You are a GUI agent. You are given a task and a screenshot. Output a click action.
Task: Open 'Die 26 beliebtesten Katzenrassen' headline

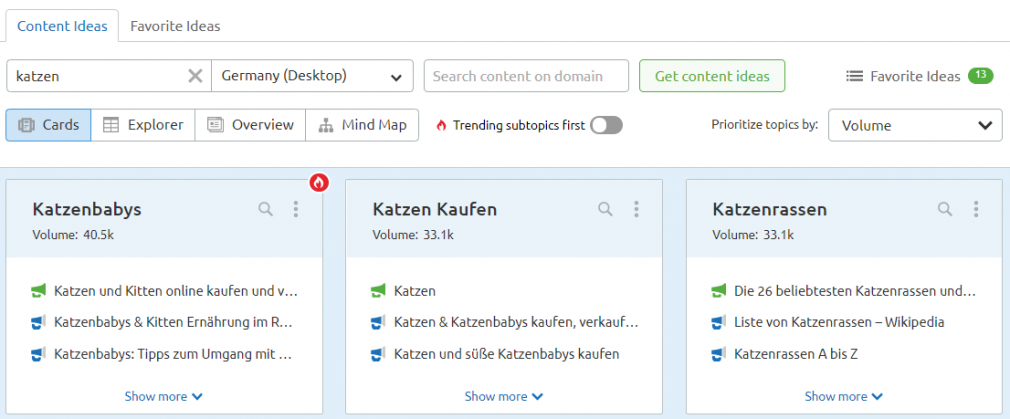855,291
